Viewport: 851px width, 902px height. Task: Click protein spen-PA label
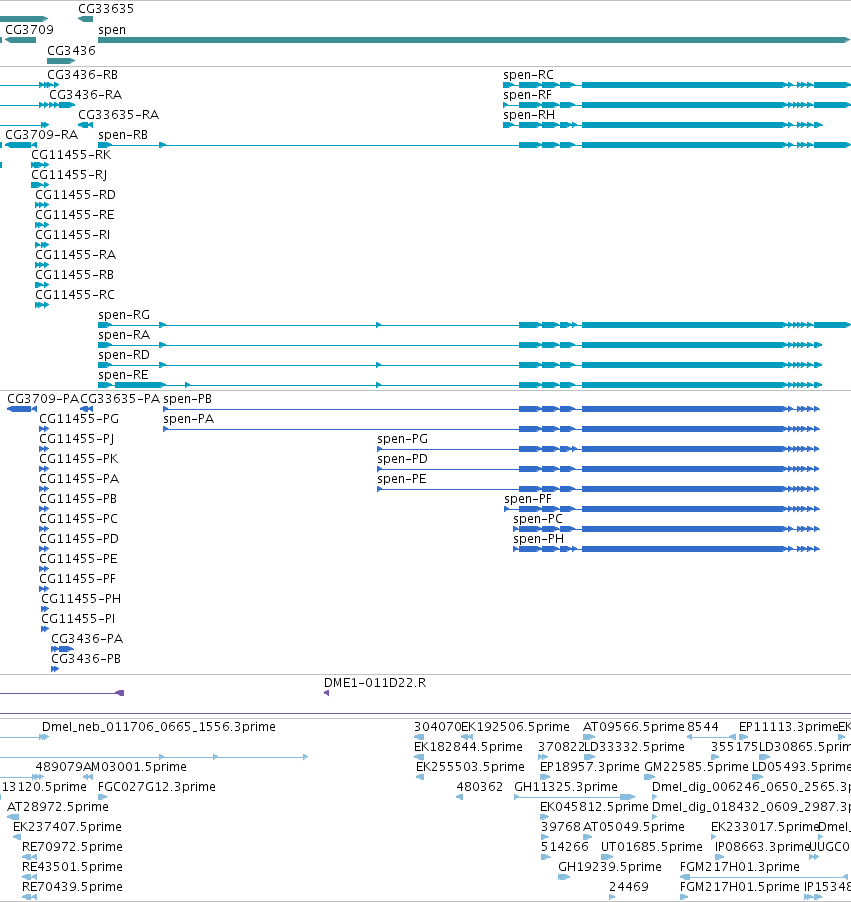tap(189, 419)
